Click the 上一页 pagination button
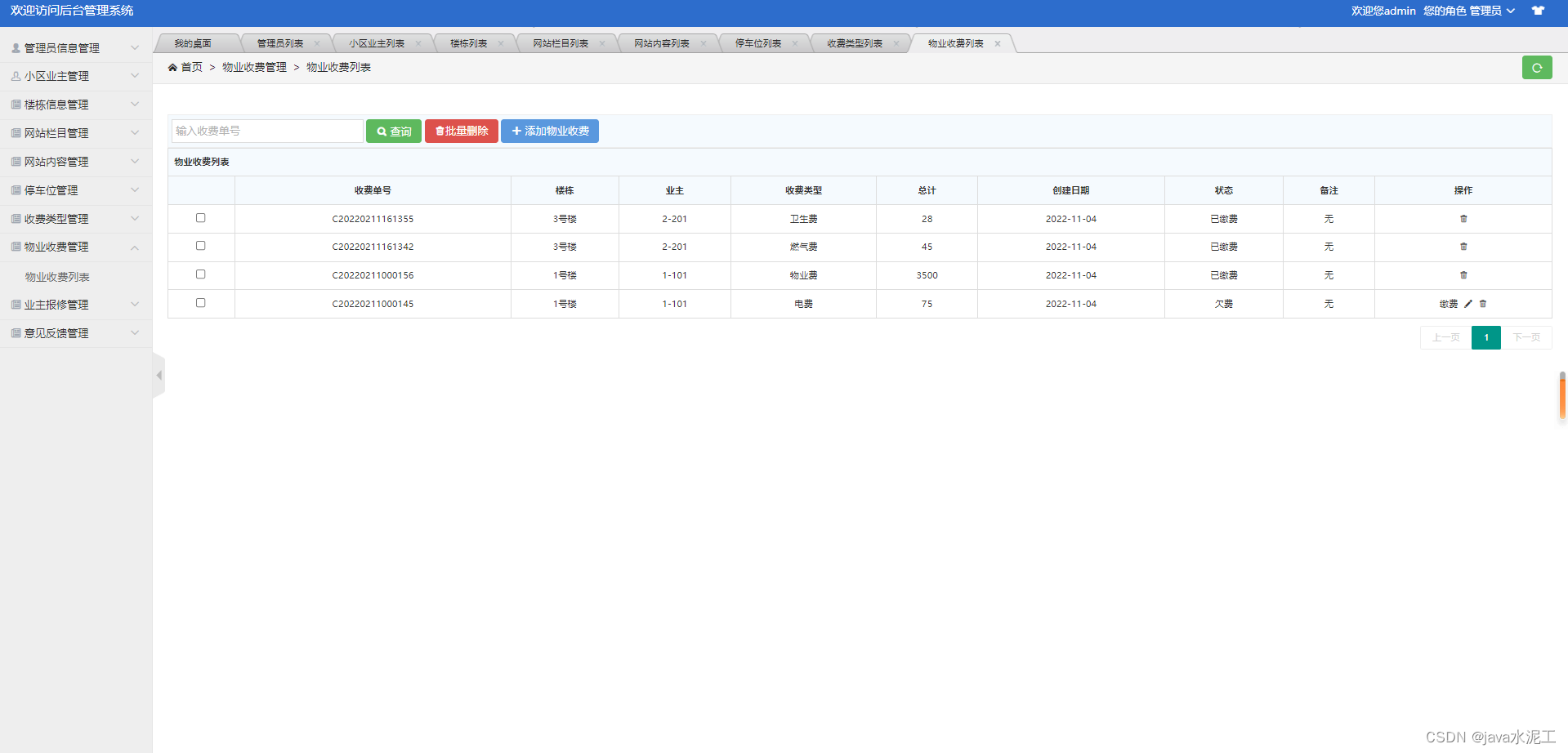The image size is (1568, 753). click(1445, 337)
